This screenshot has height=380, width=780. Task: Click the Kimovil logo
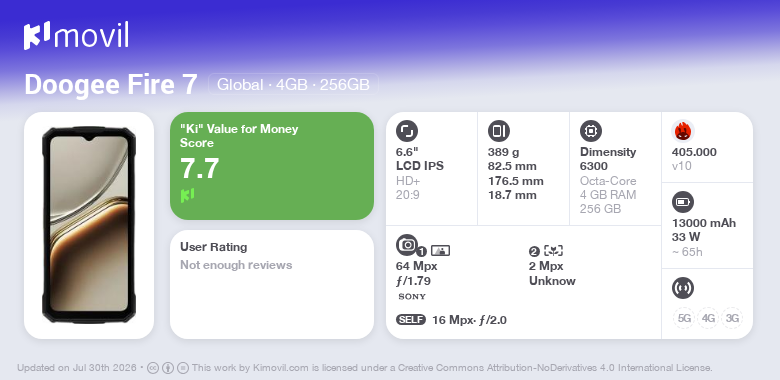coord(76,36)
